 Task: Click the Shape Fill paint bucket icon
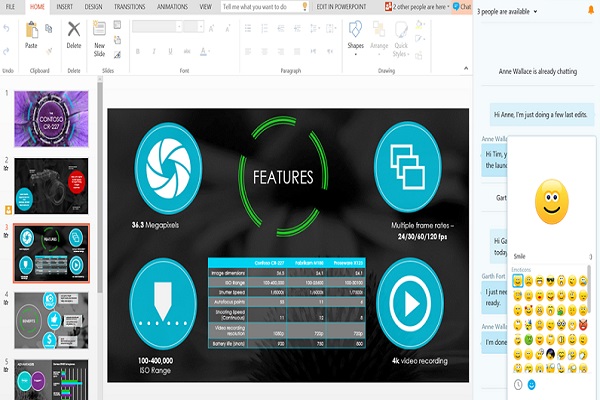(x=419, y=25)
